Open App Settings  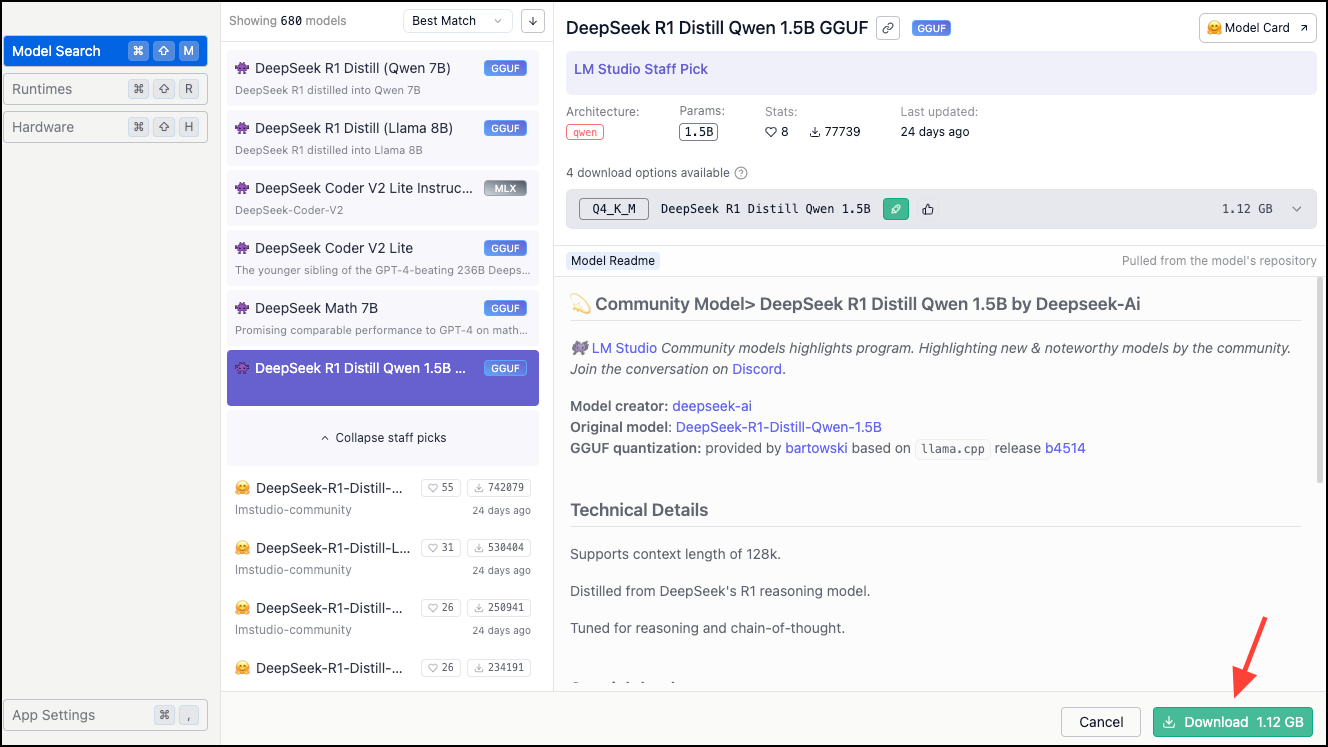coord(105,715)
